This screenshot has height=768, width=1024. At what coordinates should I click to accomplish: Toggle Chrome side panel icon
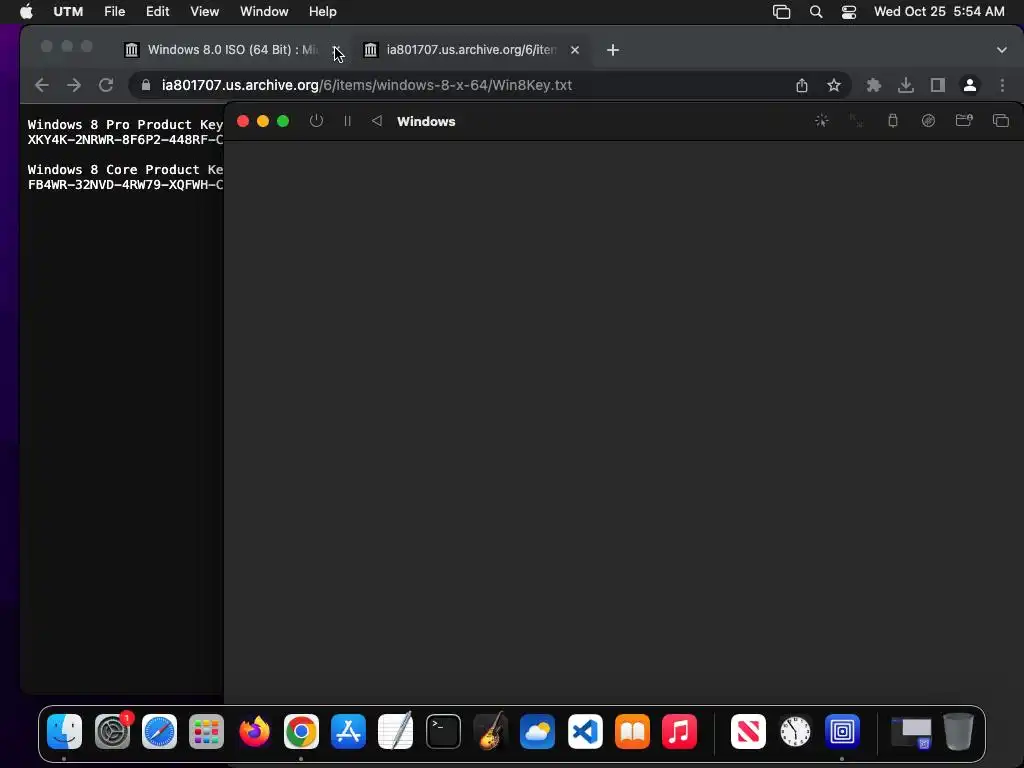point(938,85)
